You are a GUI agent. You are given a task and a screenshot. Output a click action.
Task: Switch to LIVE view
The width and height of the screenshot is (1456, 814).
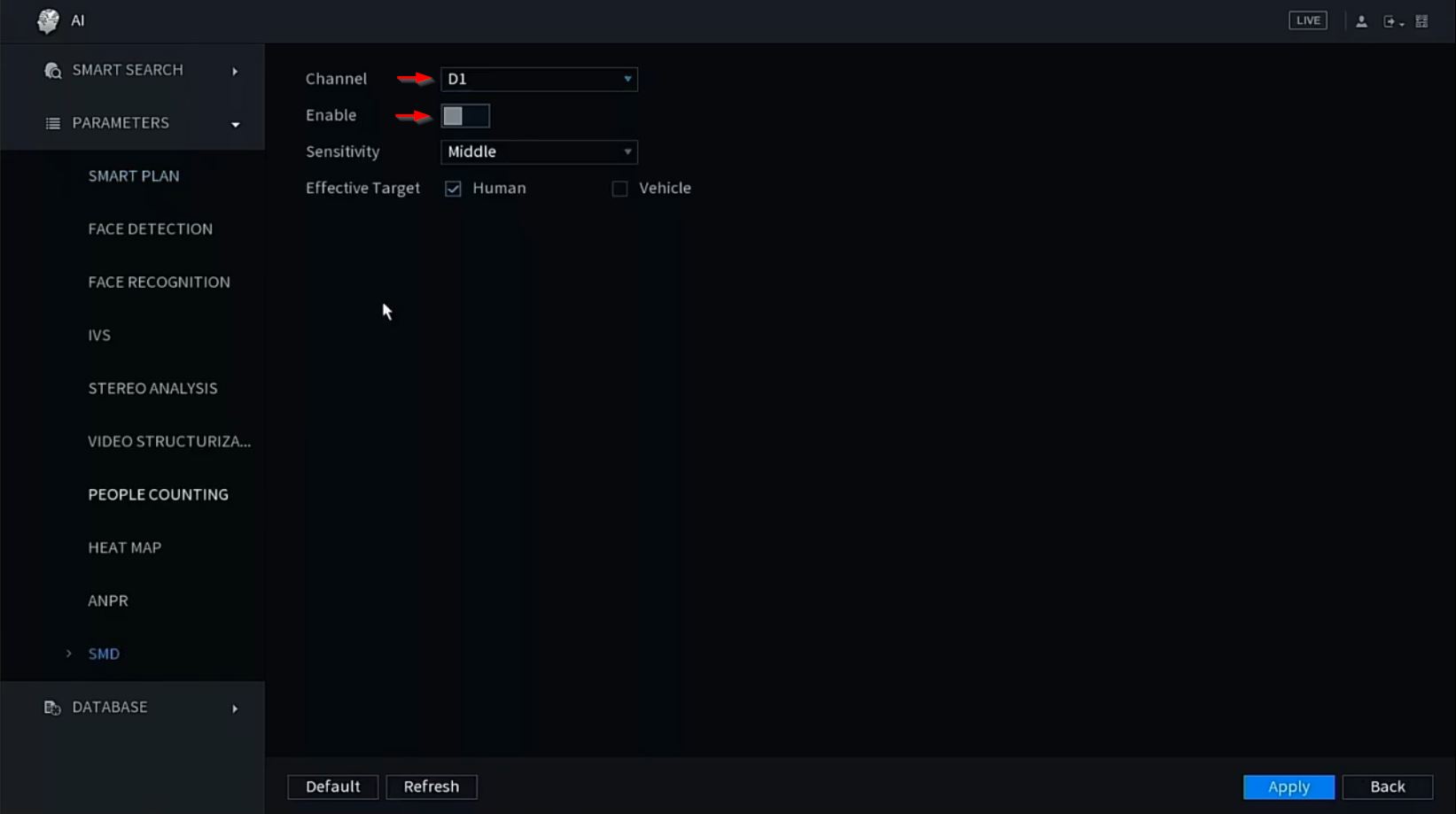coord(1308,20)
